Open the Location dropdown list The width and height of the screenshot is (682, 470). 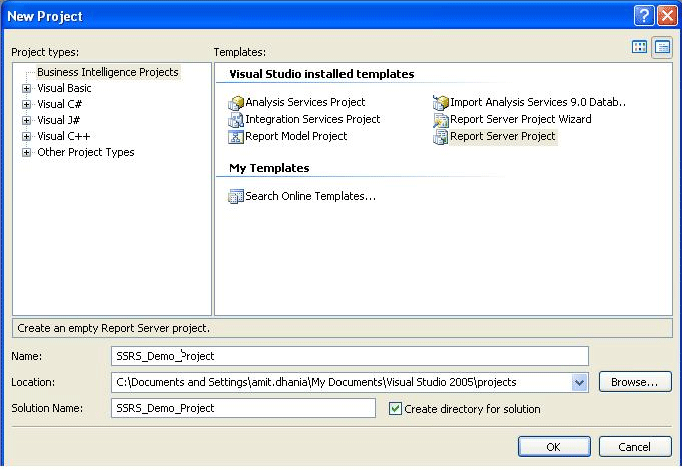(579, 383)
